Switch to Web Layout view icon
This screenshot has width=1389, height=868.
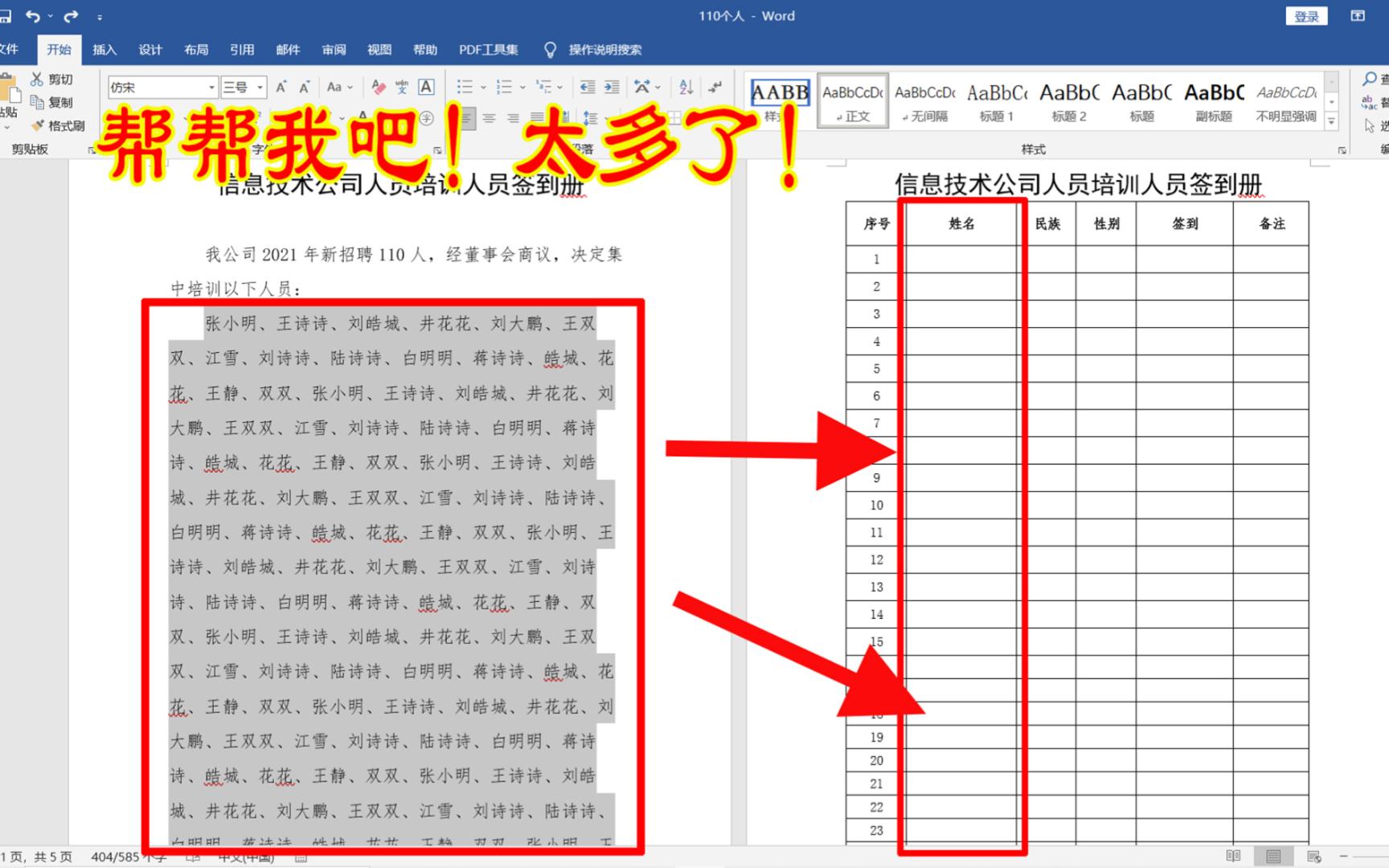point(1314,856)
